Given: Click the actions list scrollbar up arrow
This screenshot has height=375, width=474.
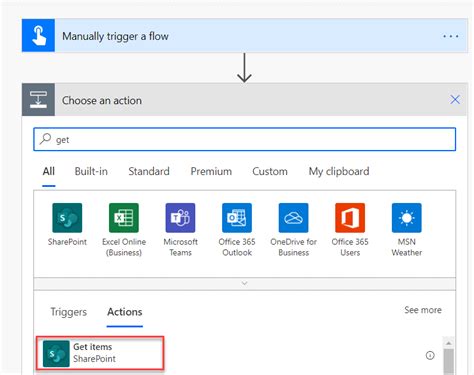Looking at the screenshot, I should [x=449, y=343].
